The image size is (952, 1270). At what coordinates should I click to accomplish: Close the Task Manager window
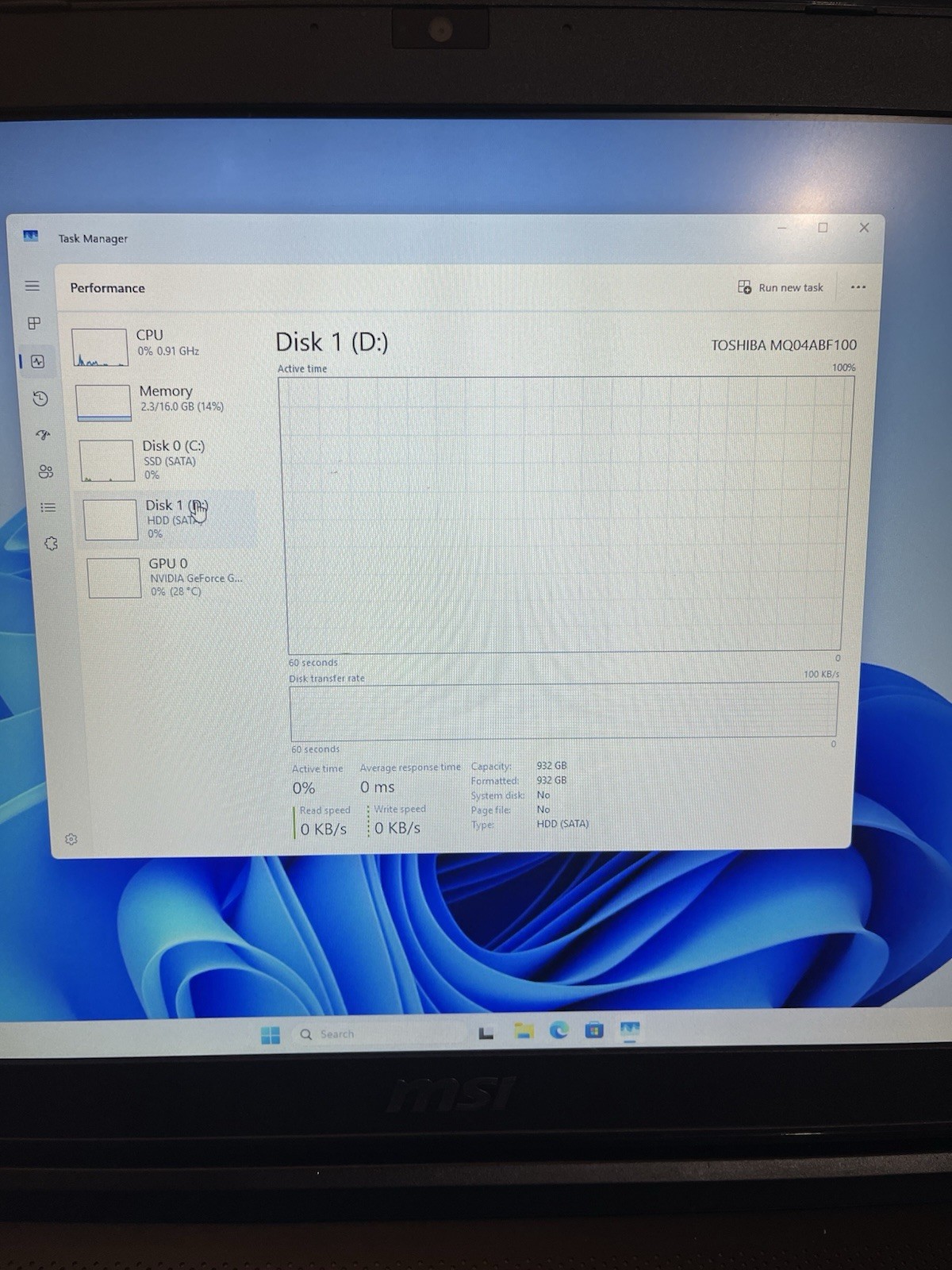tap(864, 228)
